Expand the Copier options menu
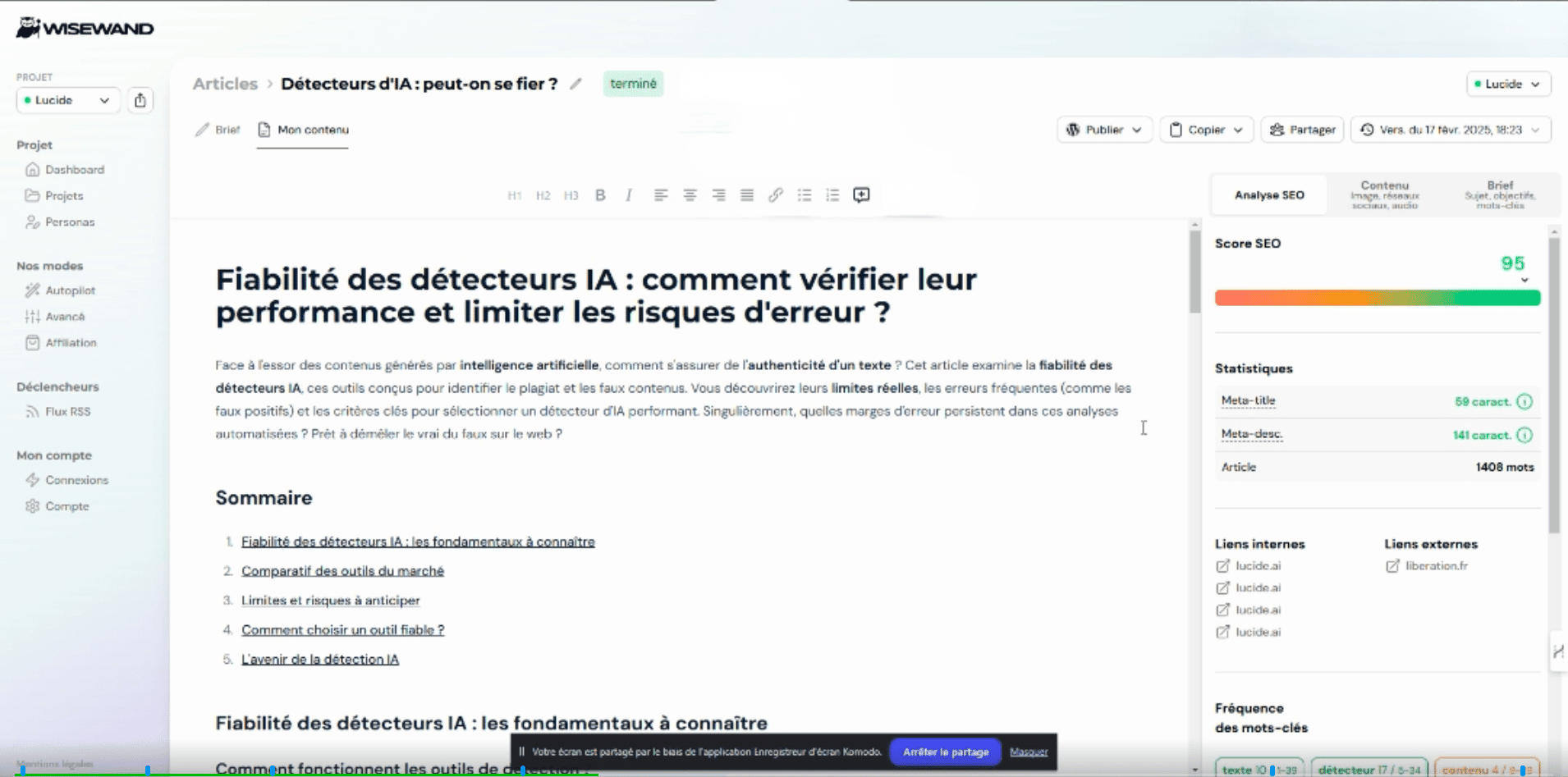This screenshot has height=777, width=1568. coord(1206,129)
